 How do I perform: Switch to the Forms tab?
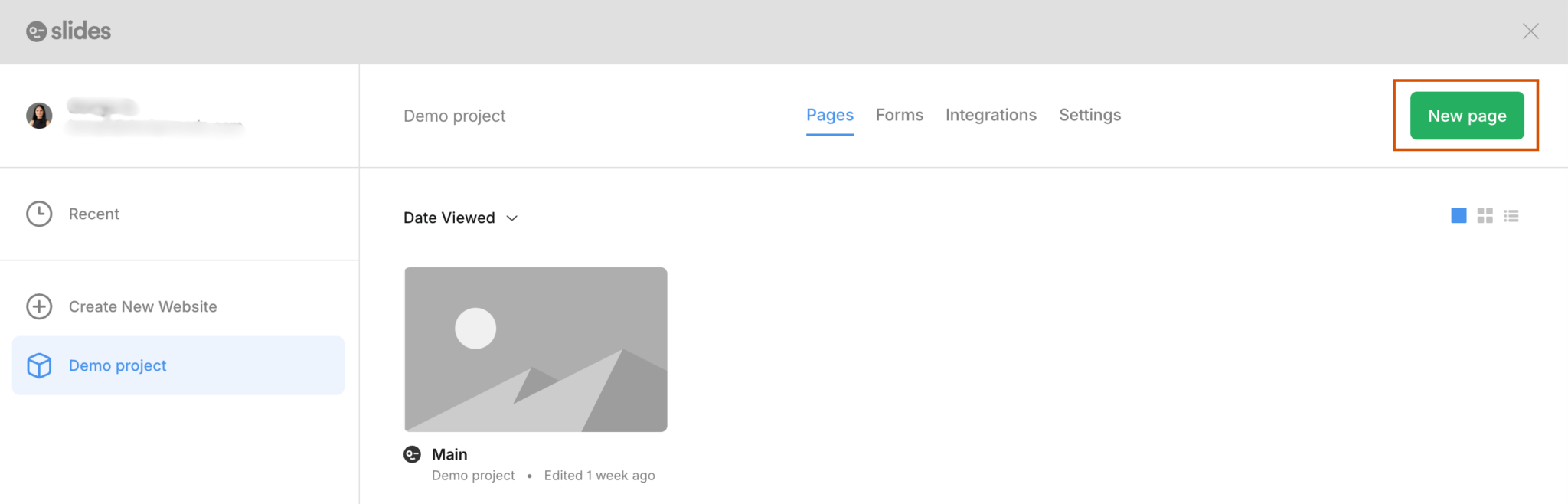(899, 115)
